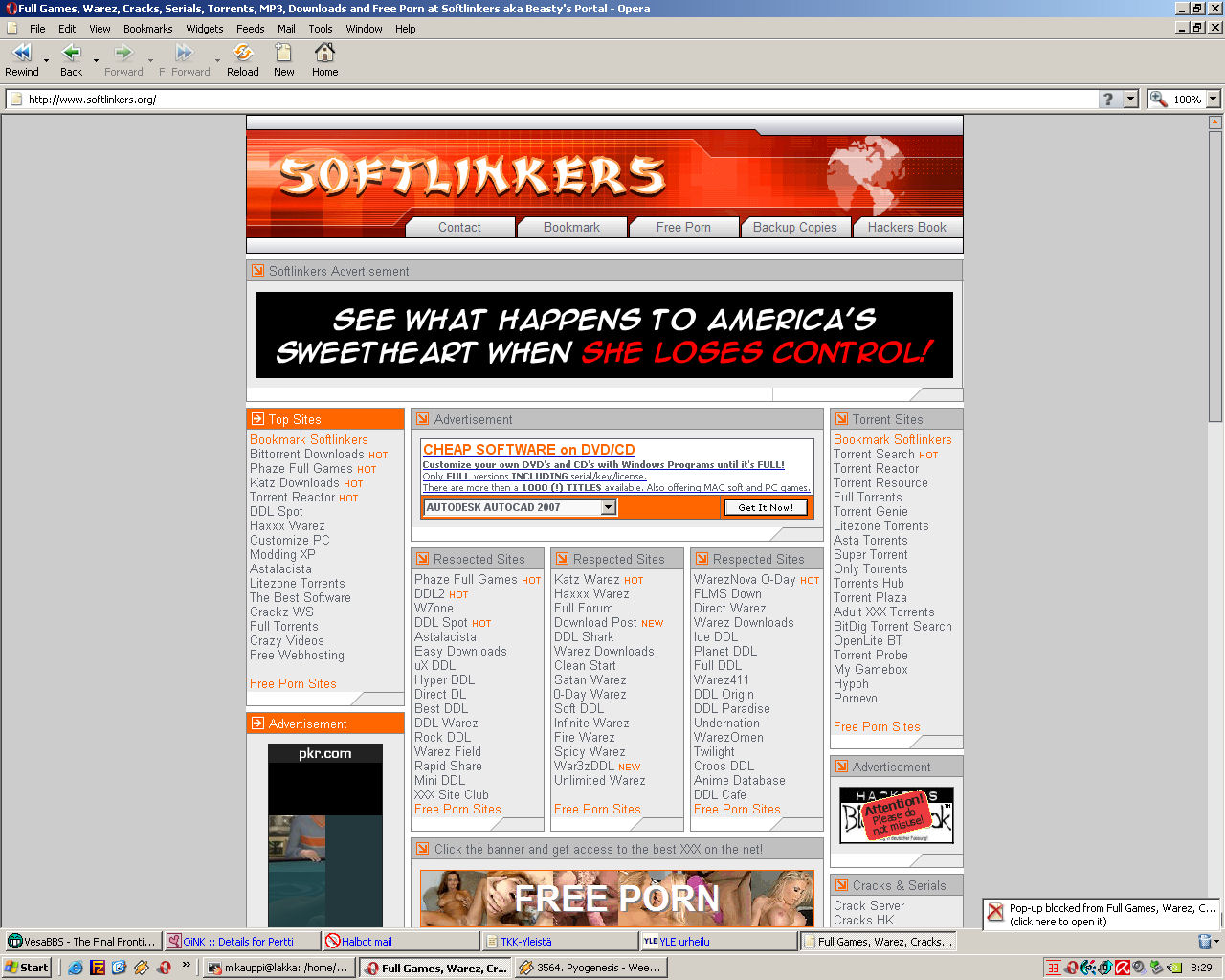The image size is (1225, 980).
Task: Switch to the OiNK Details for Pertti tab
Action: pos(241,942)
